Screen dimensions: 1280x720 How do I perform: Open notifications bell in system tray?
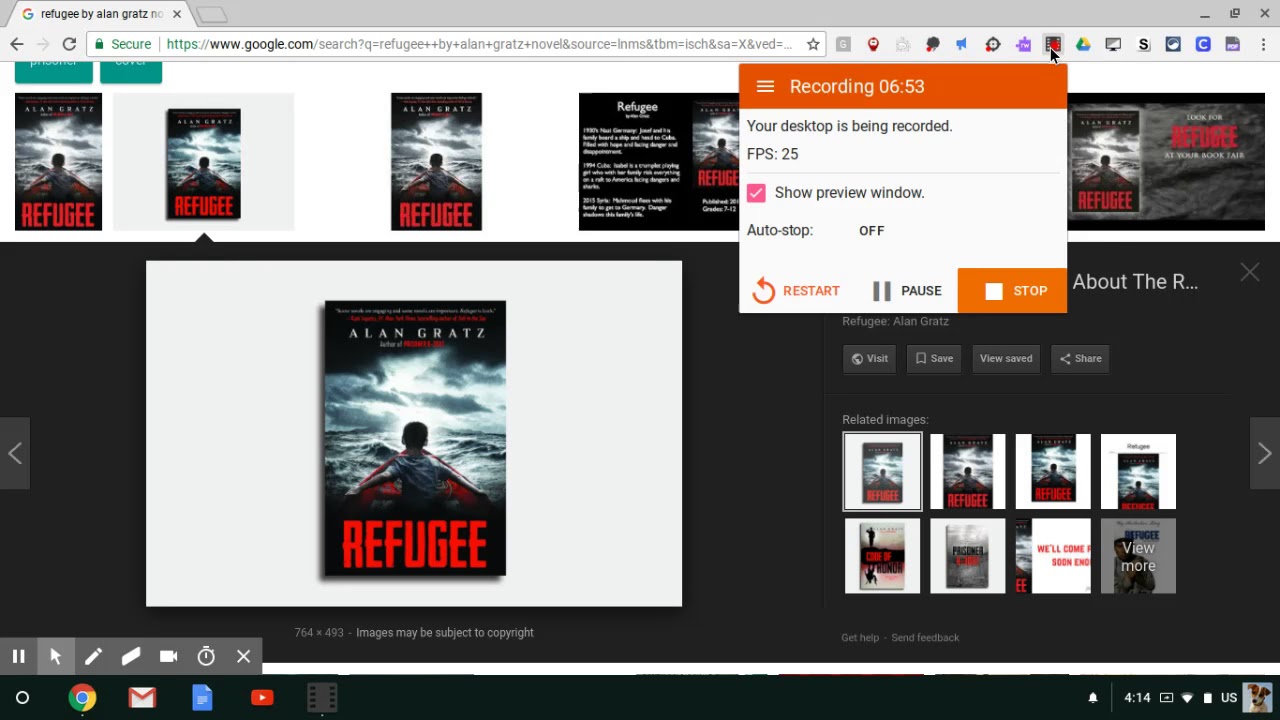(x=1093, y=697)
